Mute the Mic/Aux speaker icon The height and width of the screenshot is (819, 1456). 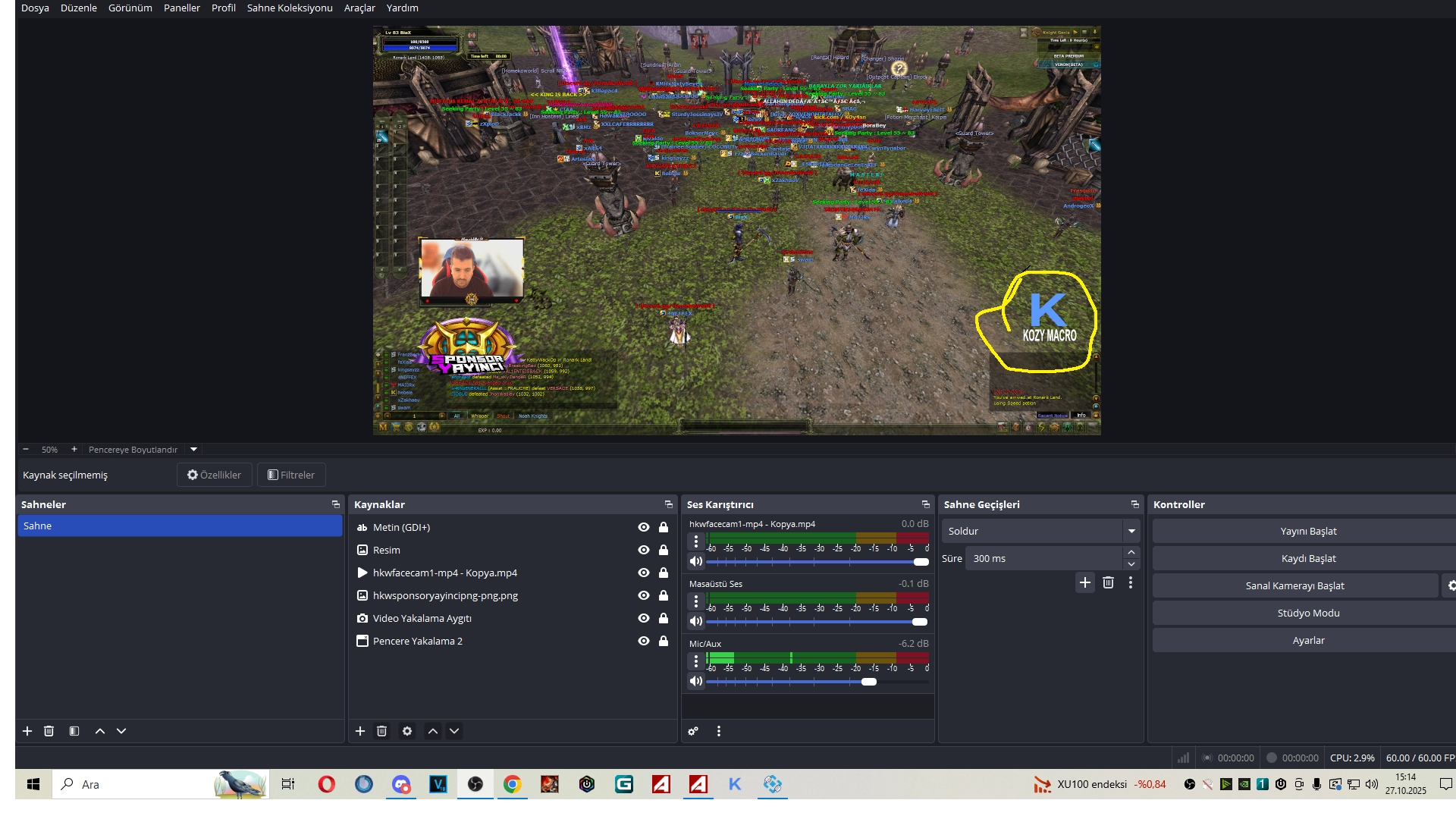coord(695,681)
